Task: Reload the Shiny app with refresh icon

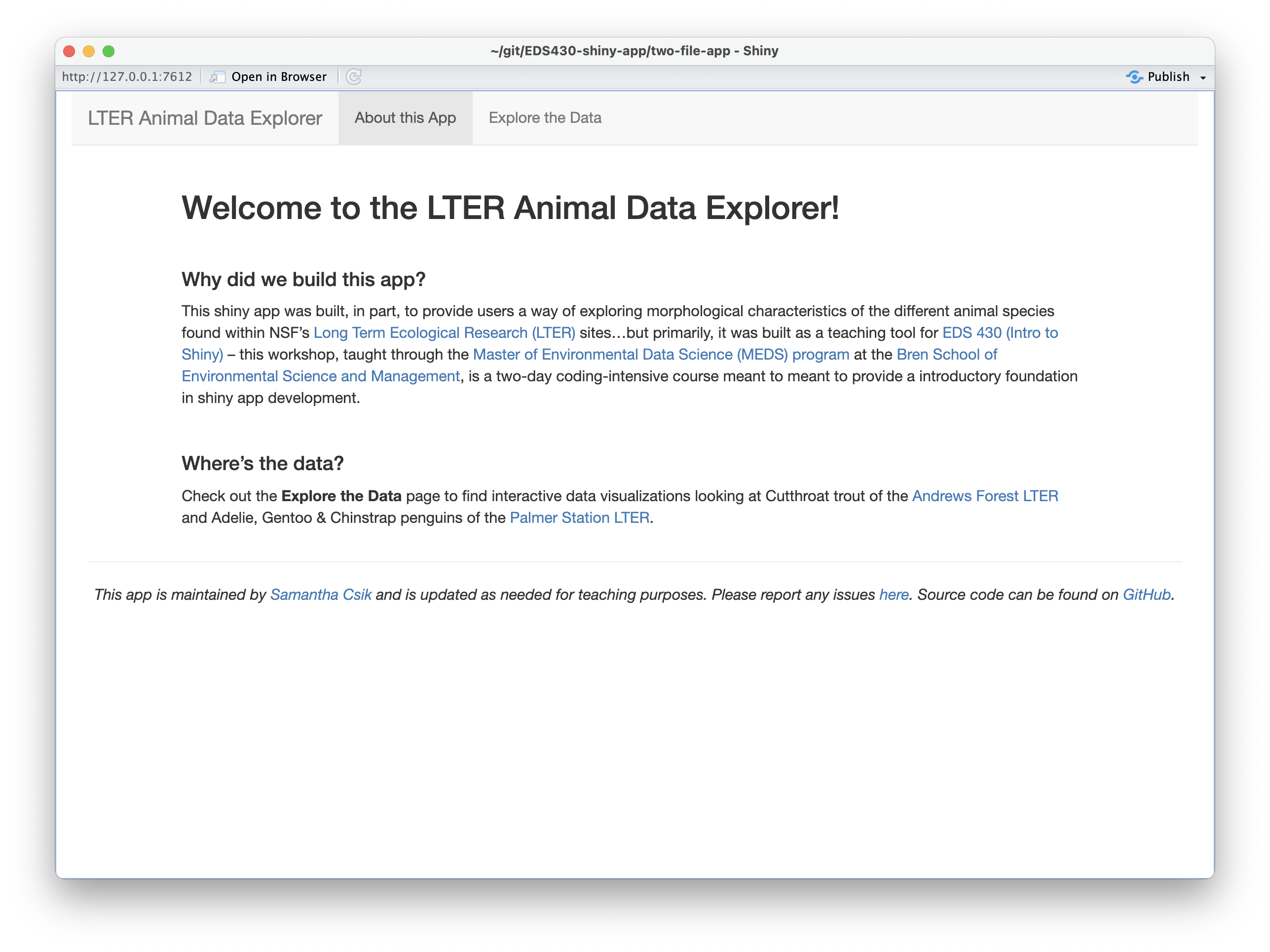Action: [354, 76]
